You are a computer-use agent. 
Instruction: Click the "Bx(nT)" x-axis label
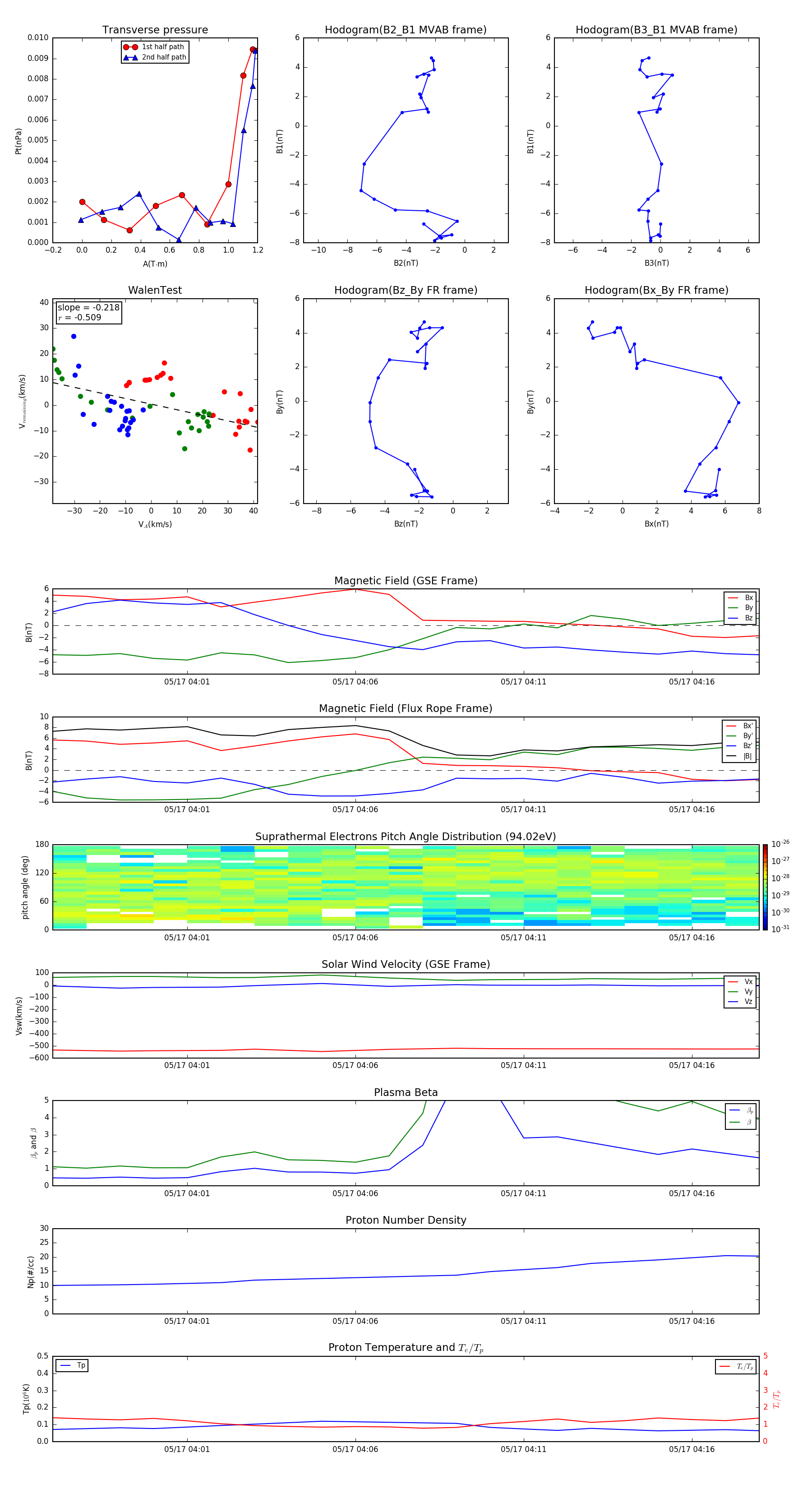[x=656, y=524]
